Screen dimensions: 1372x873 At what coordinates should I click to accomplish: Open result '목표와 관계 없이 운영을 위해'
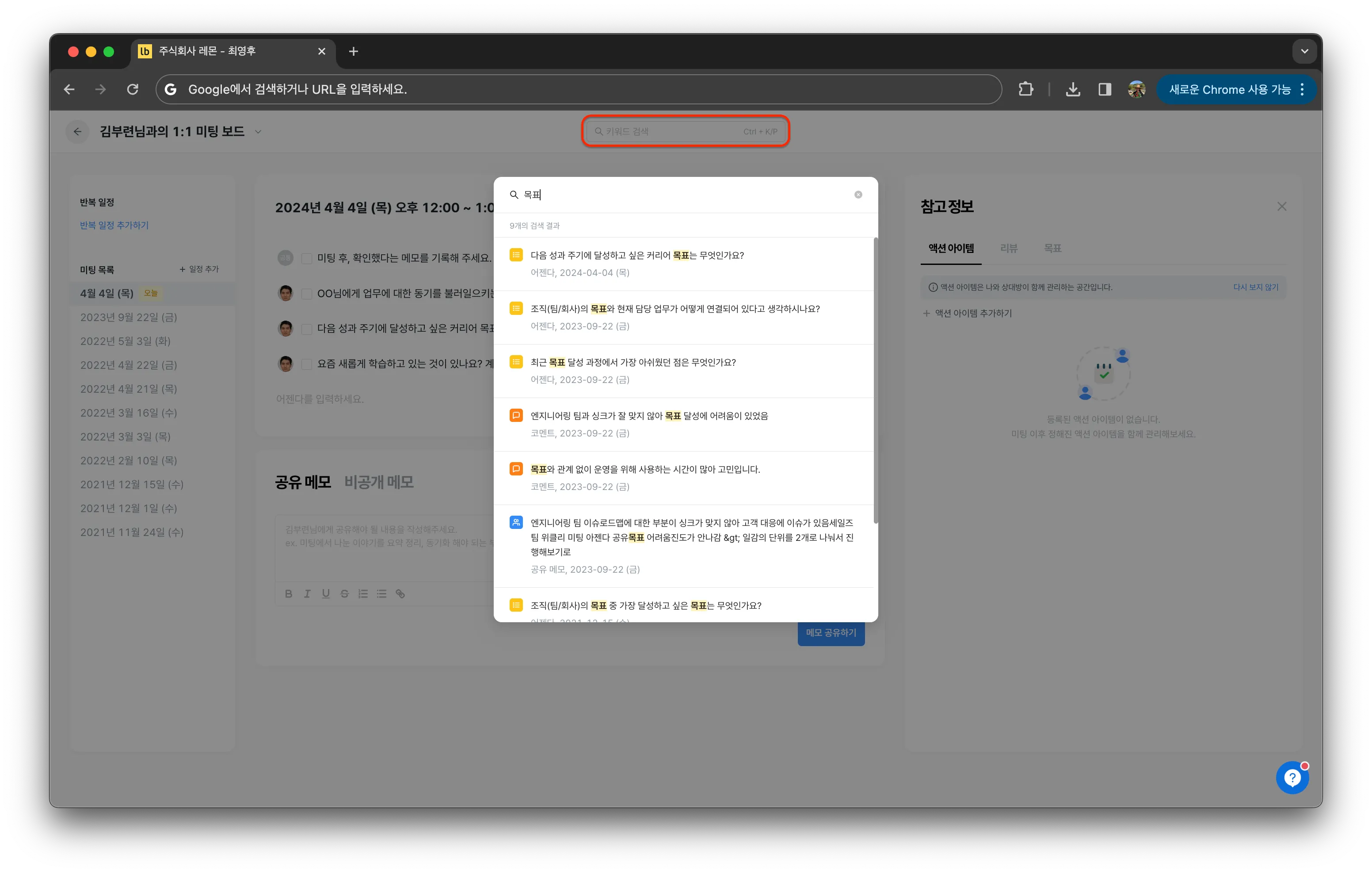pyautogui.click(x=684, y=478)
